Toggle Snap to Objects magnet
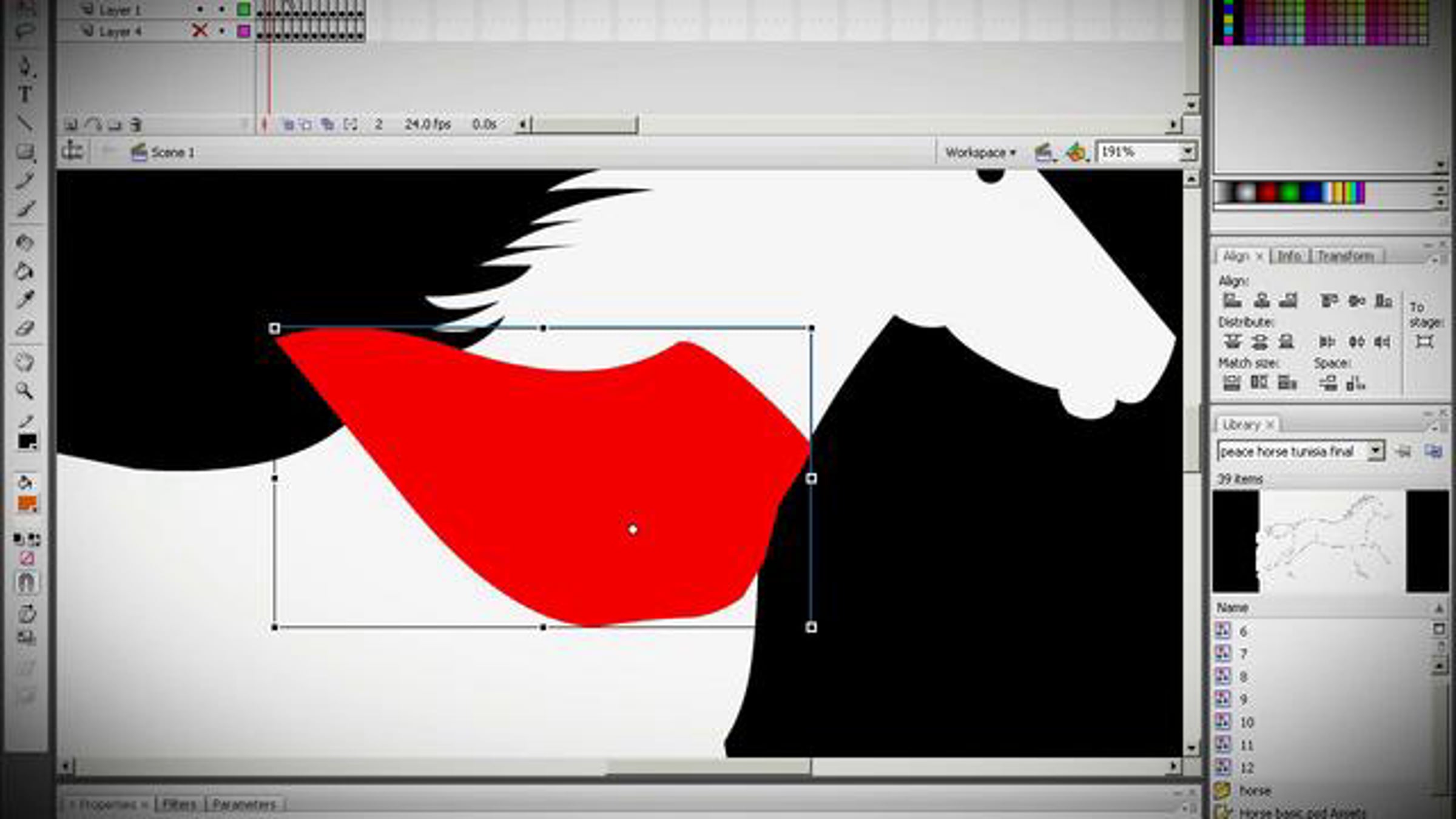This screenshot has width=1456, height=819. 26,582
